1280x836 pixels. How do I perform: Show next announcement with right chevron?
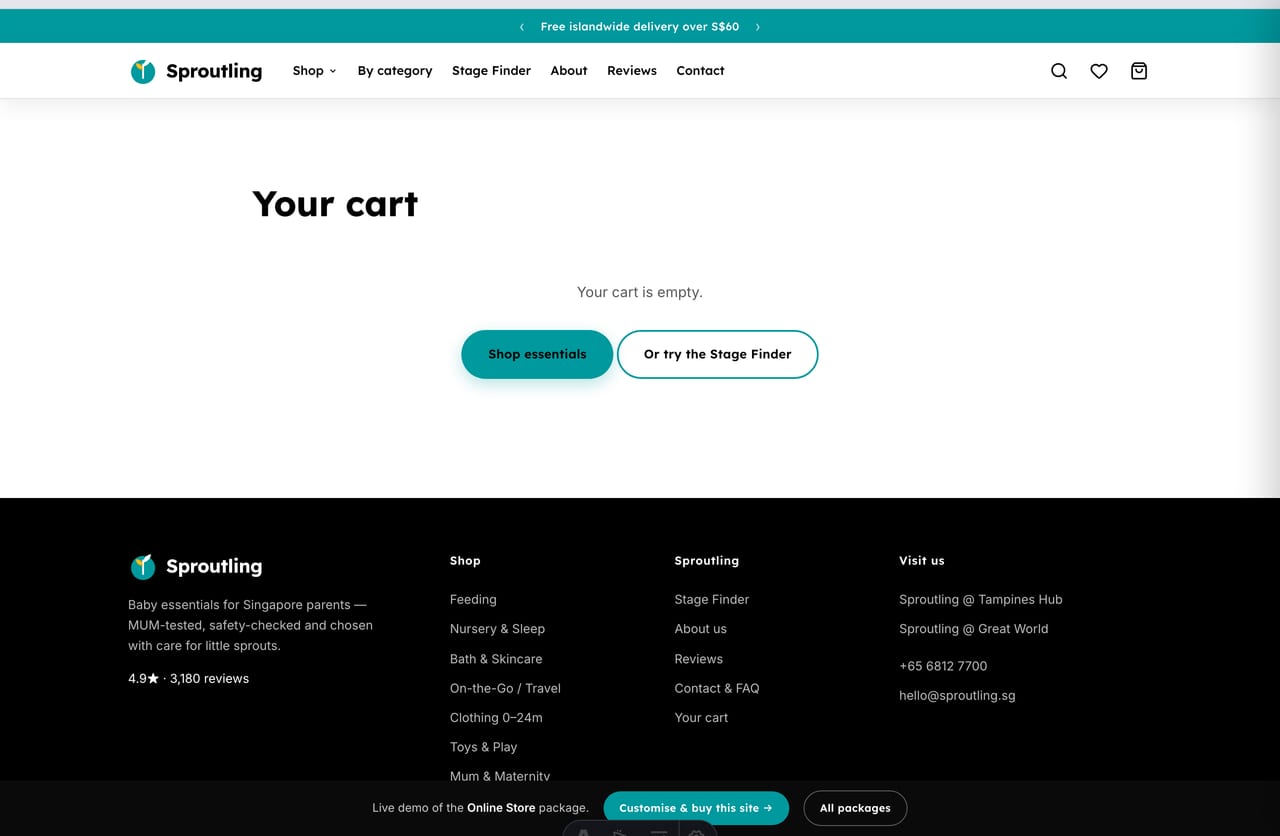coord(758,27)
